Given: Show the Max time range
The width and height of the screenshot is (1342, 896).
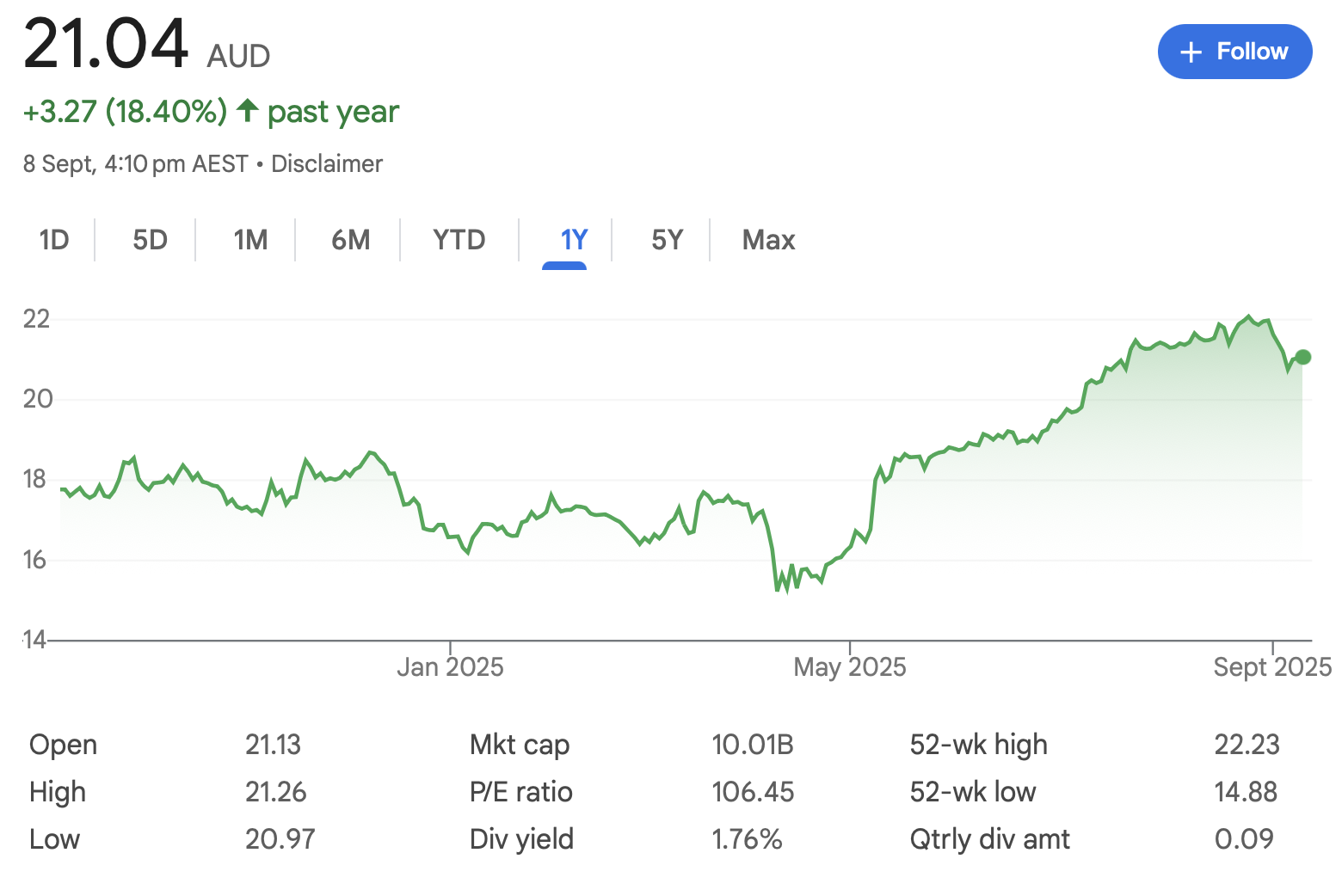Looking at the screenshot, I should point(768,240).
